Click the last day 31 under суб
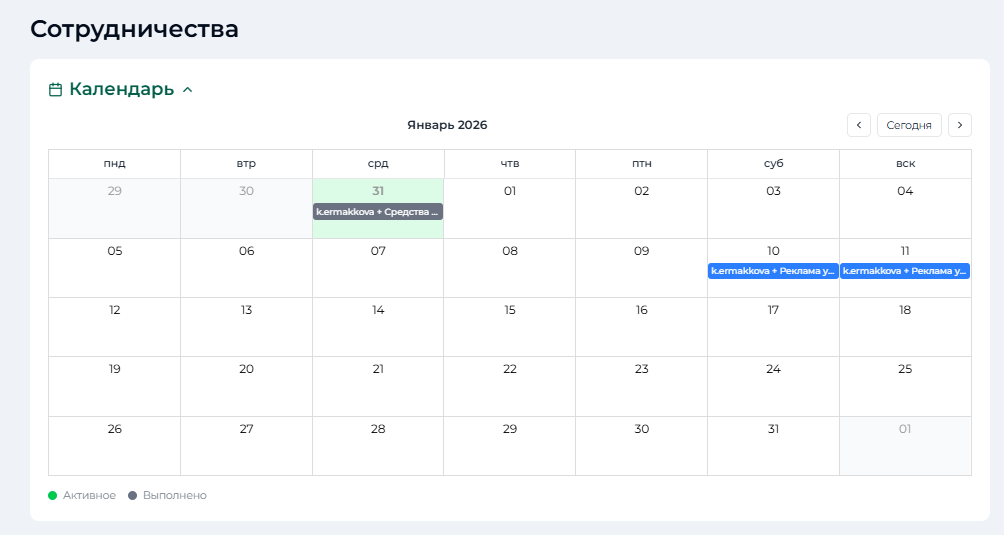1004x535 pixels. (773, 429)
